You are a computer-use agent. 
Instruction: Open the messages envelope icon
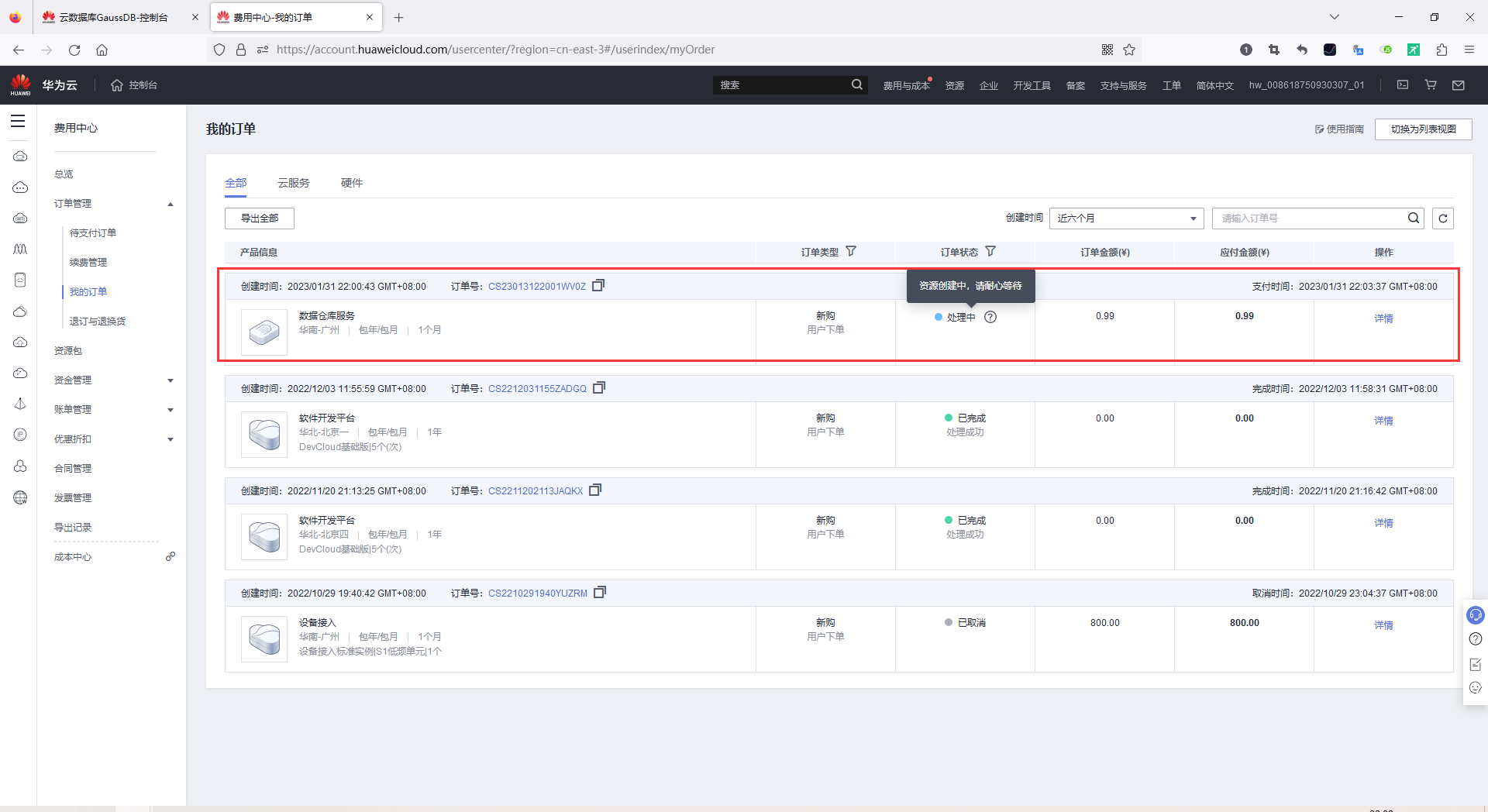[x=1459, y=85]
